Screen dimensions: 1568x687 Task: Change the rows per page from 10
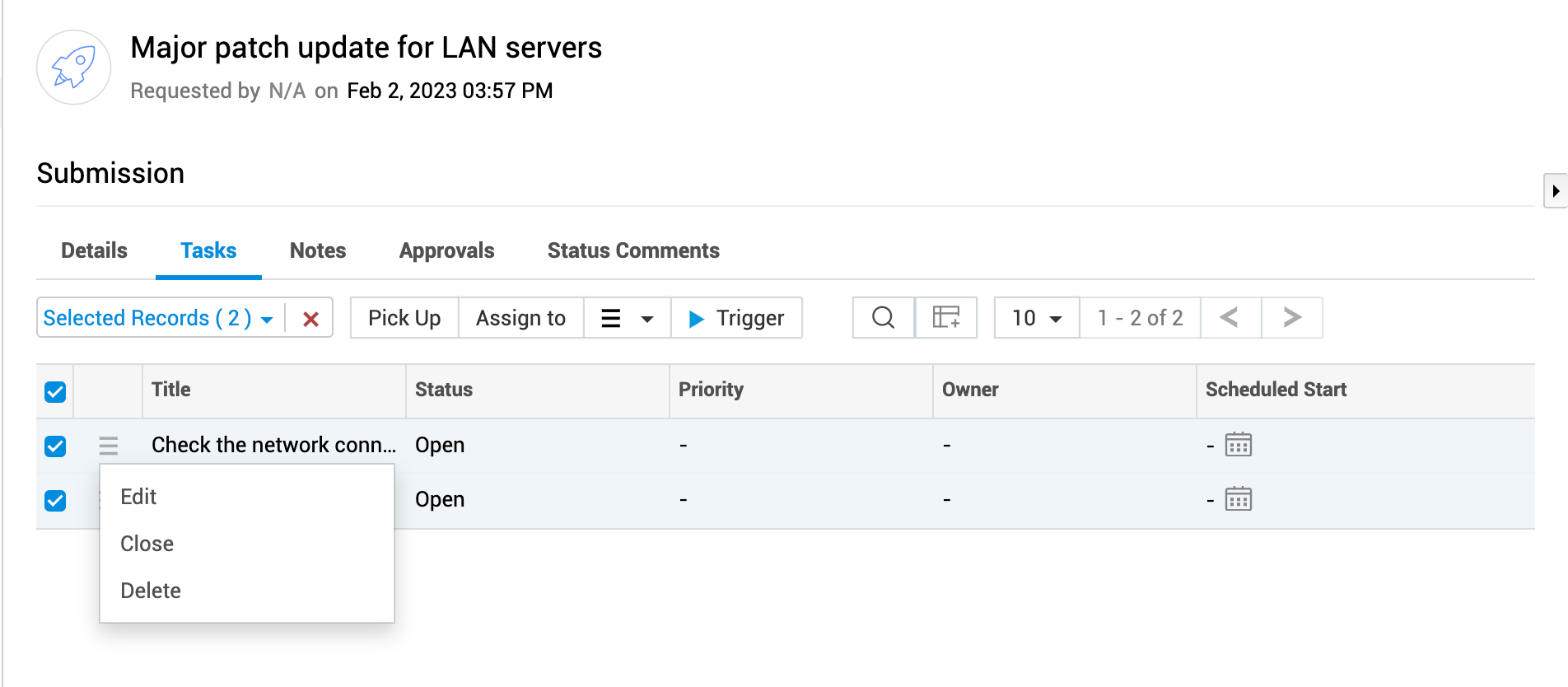tap(1037, 318)
